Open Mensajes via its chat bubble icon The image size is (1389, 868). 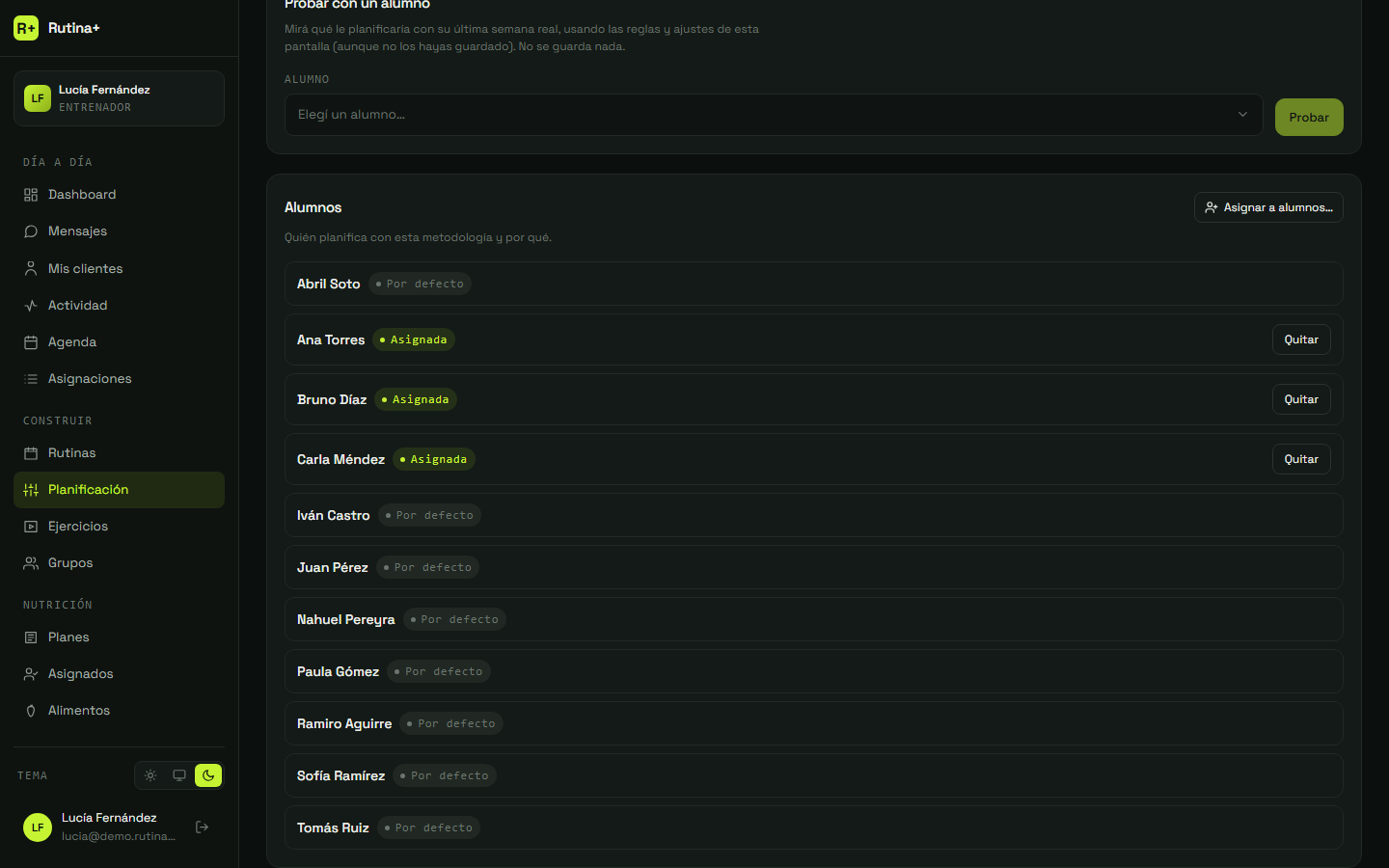pyautogui.click(x=31, y=231)
